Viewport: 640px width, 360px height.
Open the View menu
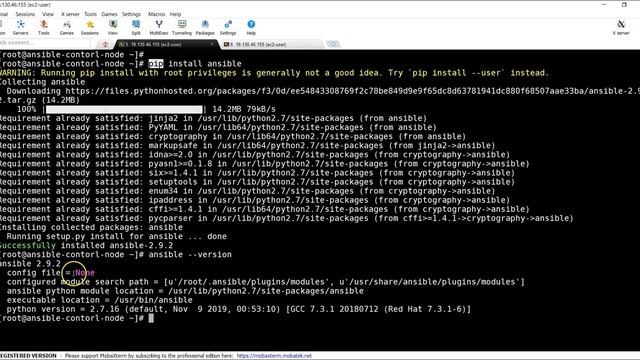click(48, 14)
